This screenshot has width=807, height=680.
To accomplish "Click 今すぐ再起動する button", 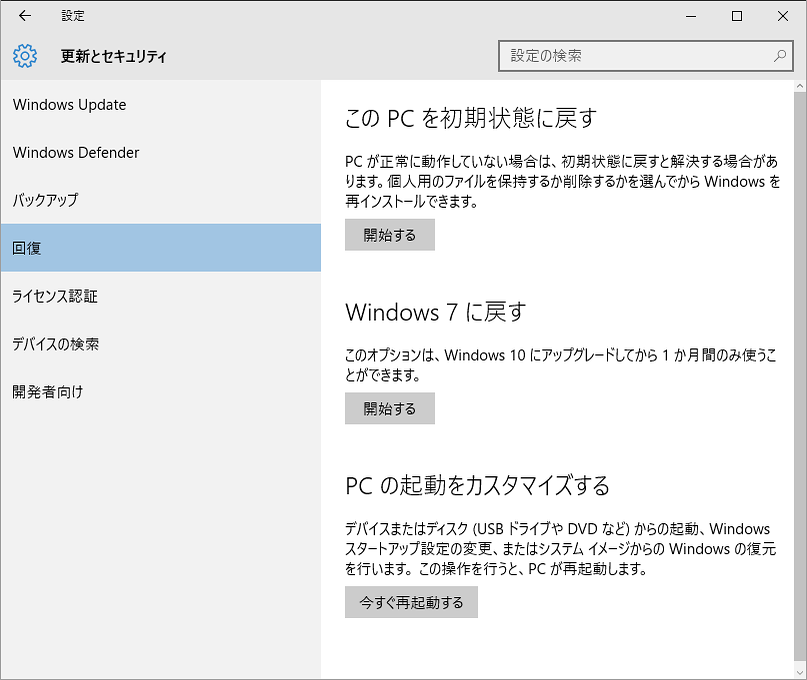I will click(411, 602).
